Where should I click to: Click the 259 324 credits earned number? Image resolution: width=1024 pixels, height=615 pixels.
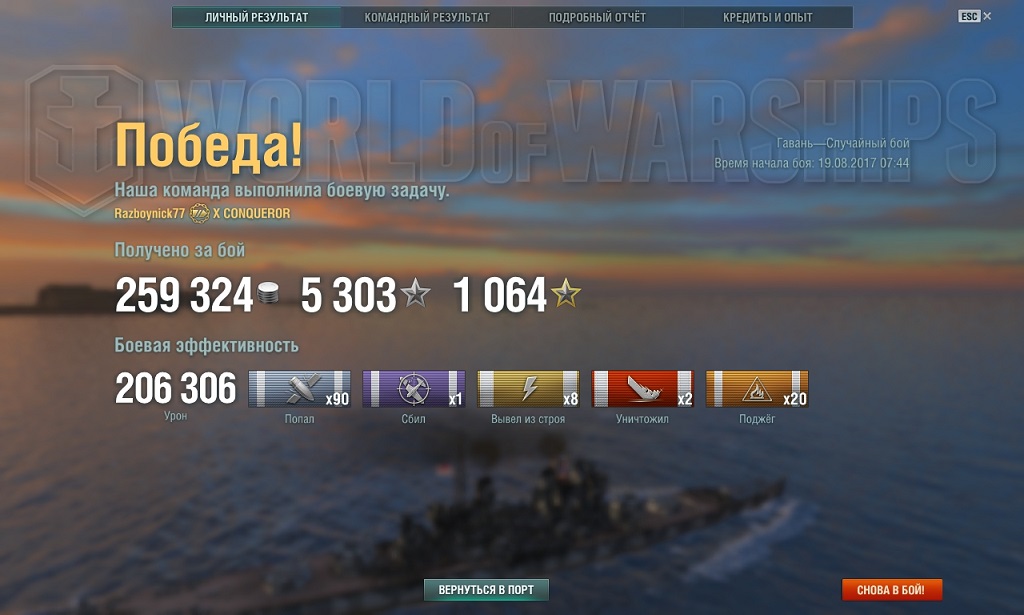pos(184,294)
